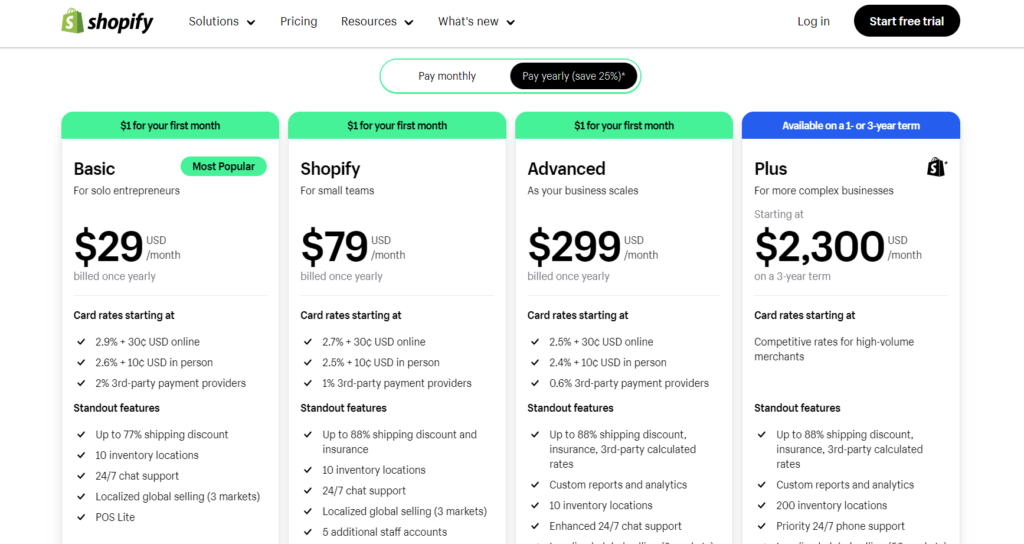Click 2.4% + 10¢ USD in person text
Viewport: 1024px width, 544px height.
(608, 362)
